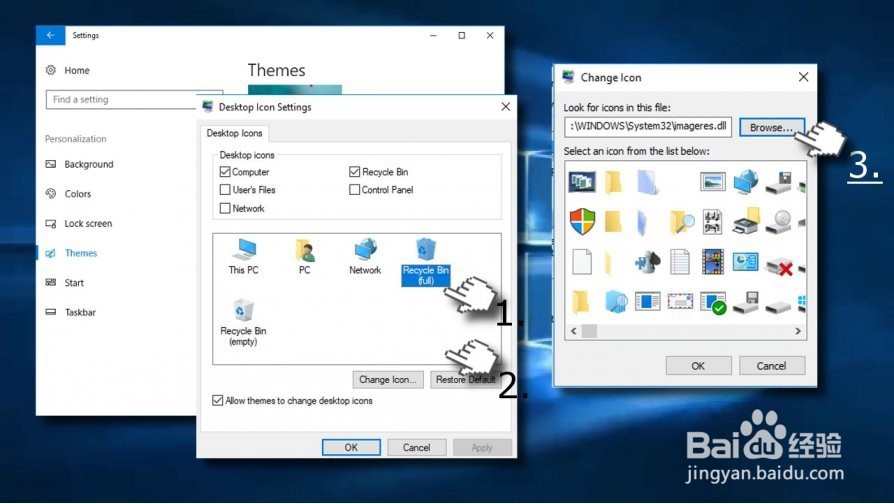
Task: Select the film strip video icon
Action: pos(713,262)
